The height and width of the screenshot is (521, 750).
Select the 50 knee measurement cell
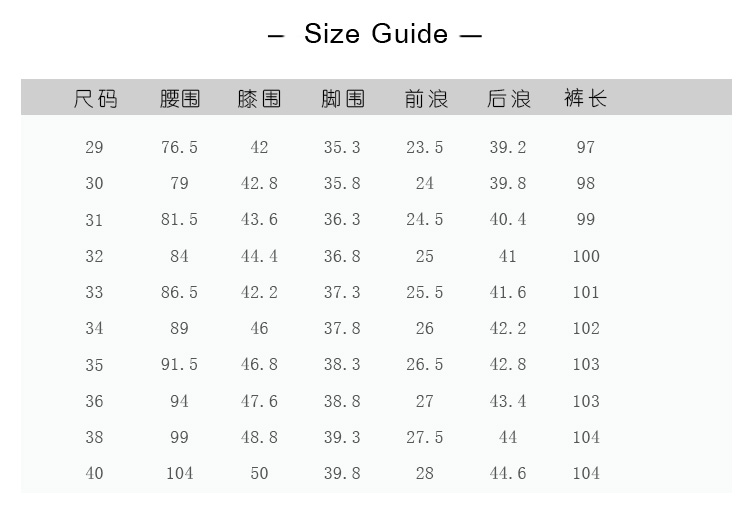(259, 474)
